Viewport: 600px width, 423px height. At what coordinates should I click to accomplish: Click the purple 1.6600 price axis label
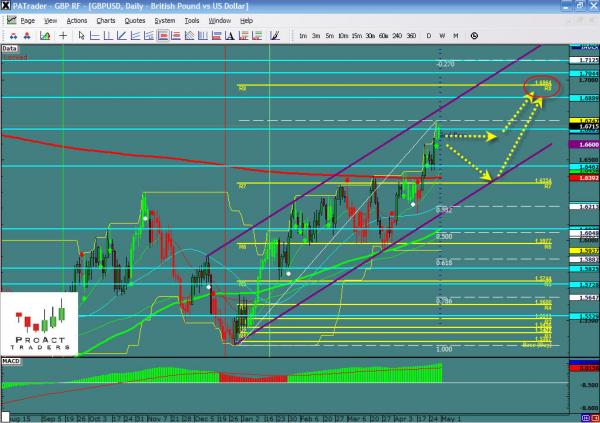pos(588,145)
